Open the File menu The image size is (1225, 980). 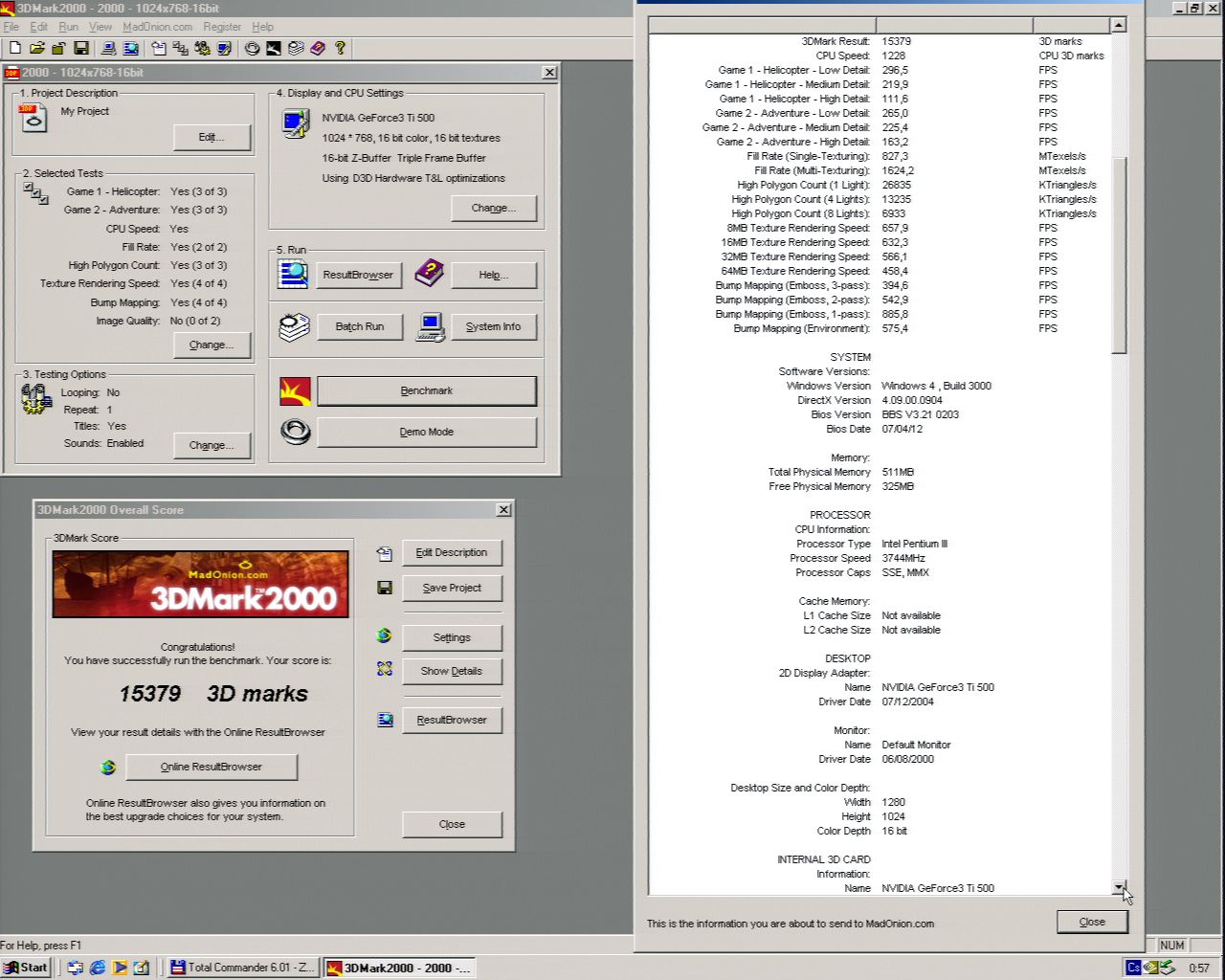(x=11, y=27)
